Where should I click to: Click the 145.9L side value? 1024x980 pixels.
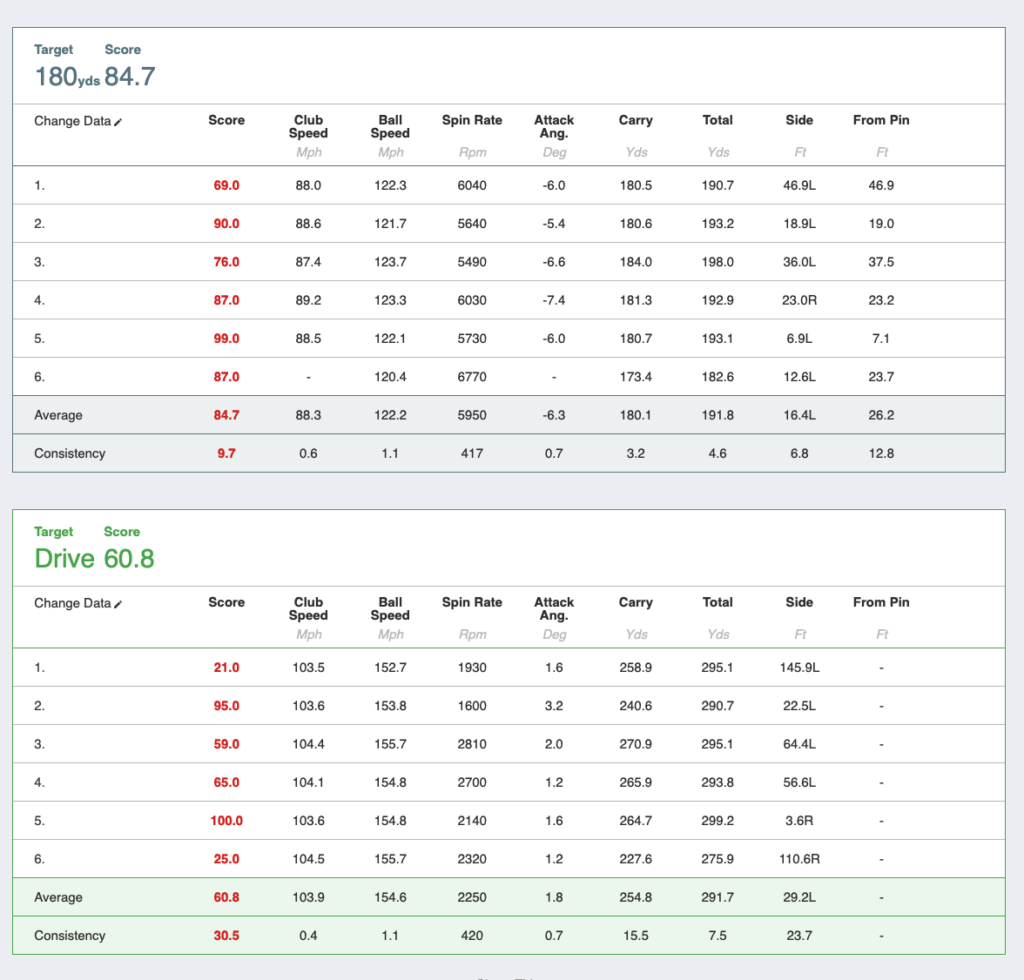click(x=800, y=668)
